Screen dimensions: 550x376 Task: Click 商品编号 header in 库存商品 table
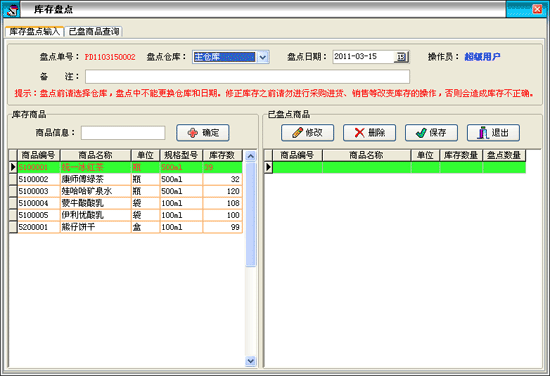(39, 155)
